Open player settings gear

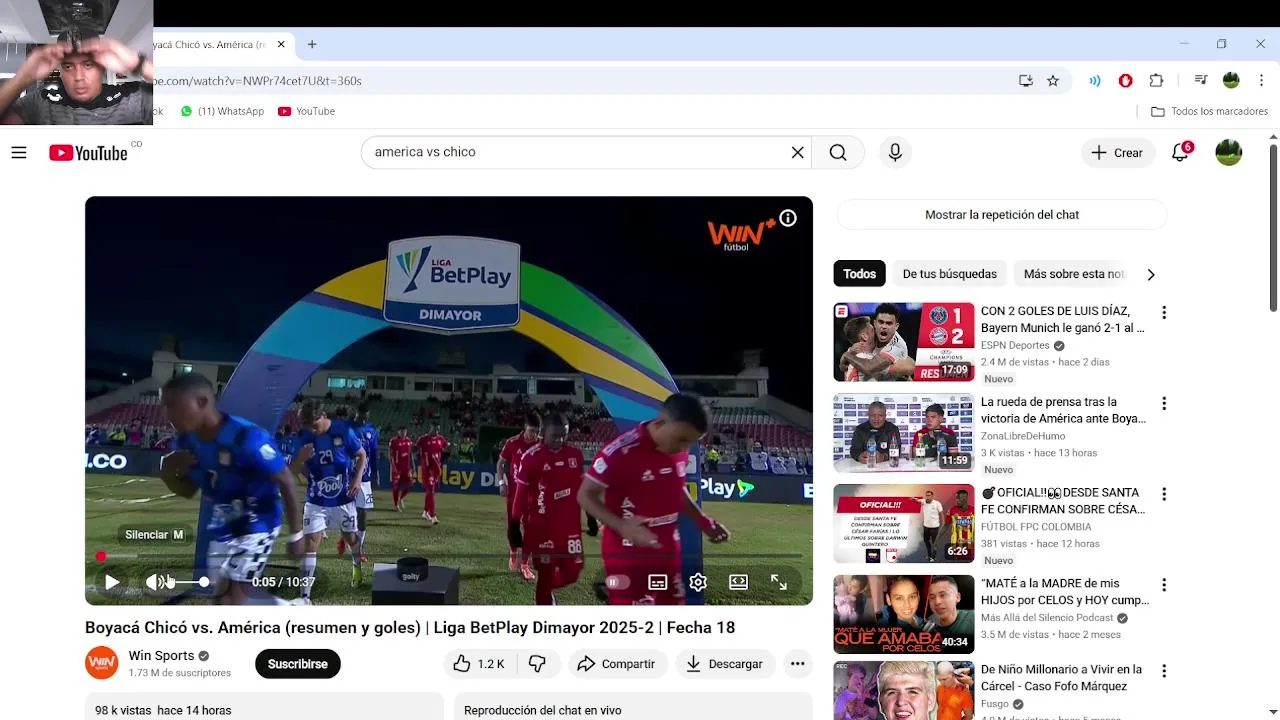coord(698,582)
